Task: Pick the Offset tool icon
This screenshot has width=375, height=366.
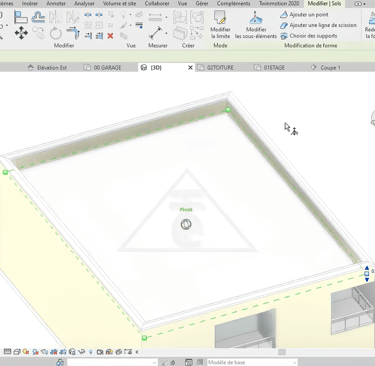Action: [x=38, y=17]
